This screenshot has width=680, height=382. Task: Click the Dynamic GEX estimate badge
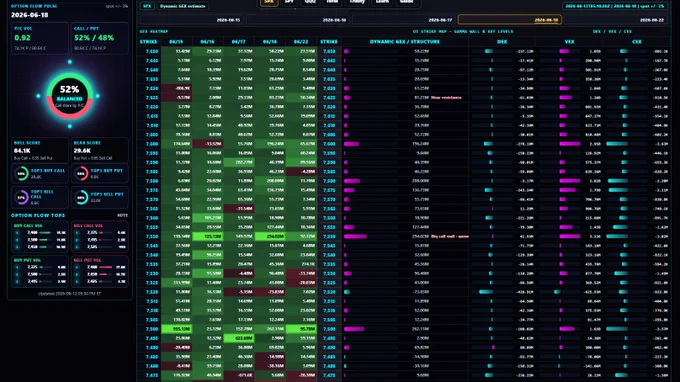[x=183, y=6]
